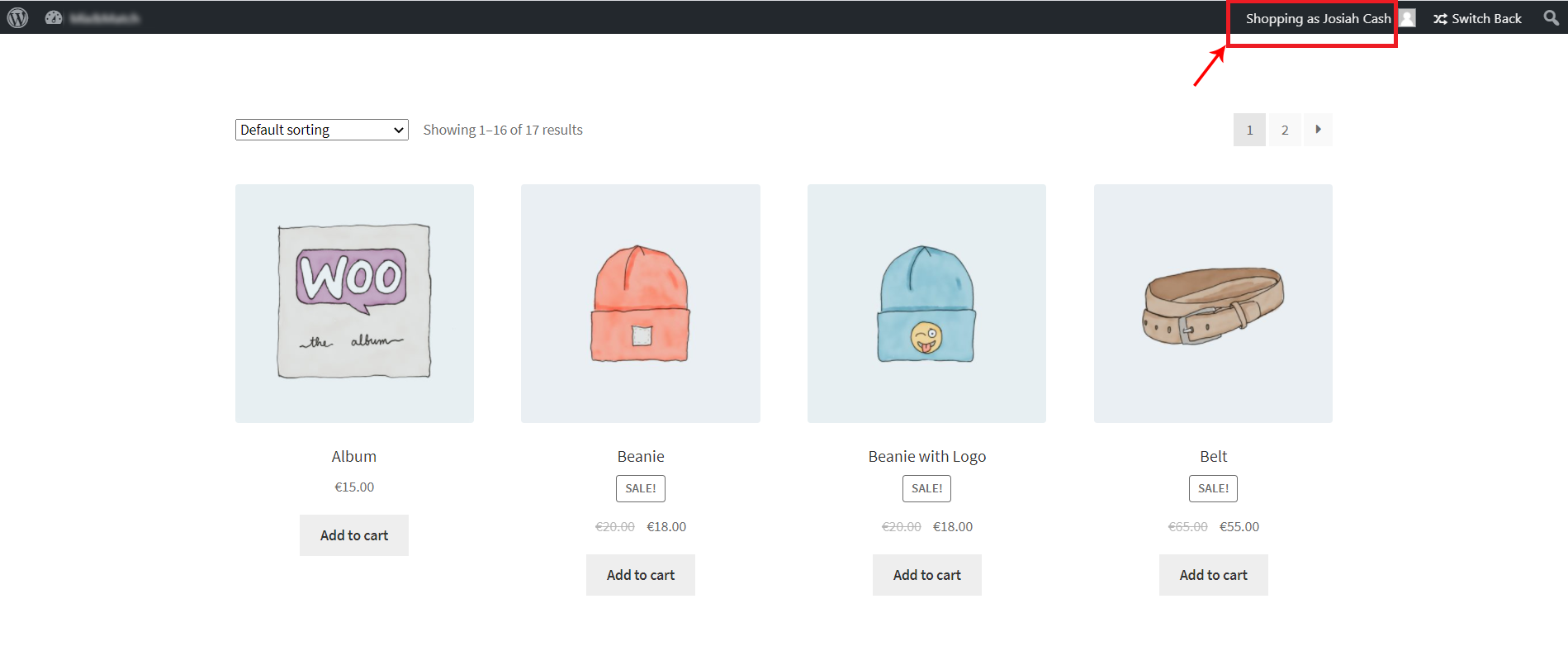The image size is (1568, 651).
Task: Open the Default sorting dropdown
Action: 322,130
